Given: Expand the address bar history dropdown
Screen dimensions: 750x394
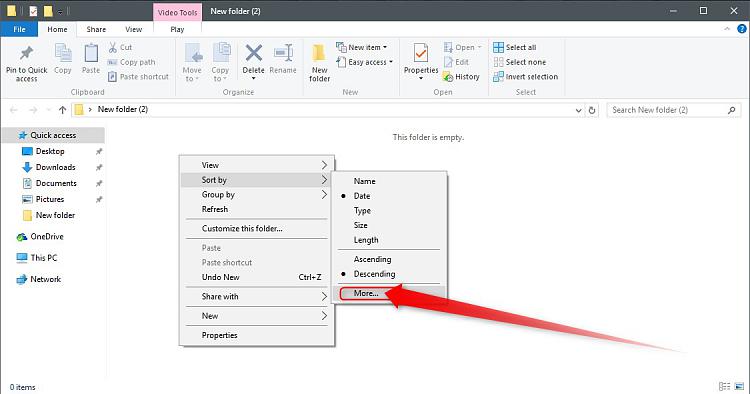Looking at the screenshot, I should coord(578,110).
